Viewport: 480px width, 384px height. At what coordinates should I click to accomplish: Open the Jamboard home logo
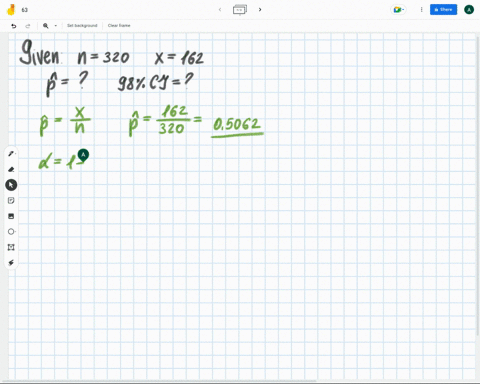click(11, 10)
